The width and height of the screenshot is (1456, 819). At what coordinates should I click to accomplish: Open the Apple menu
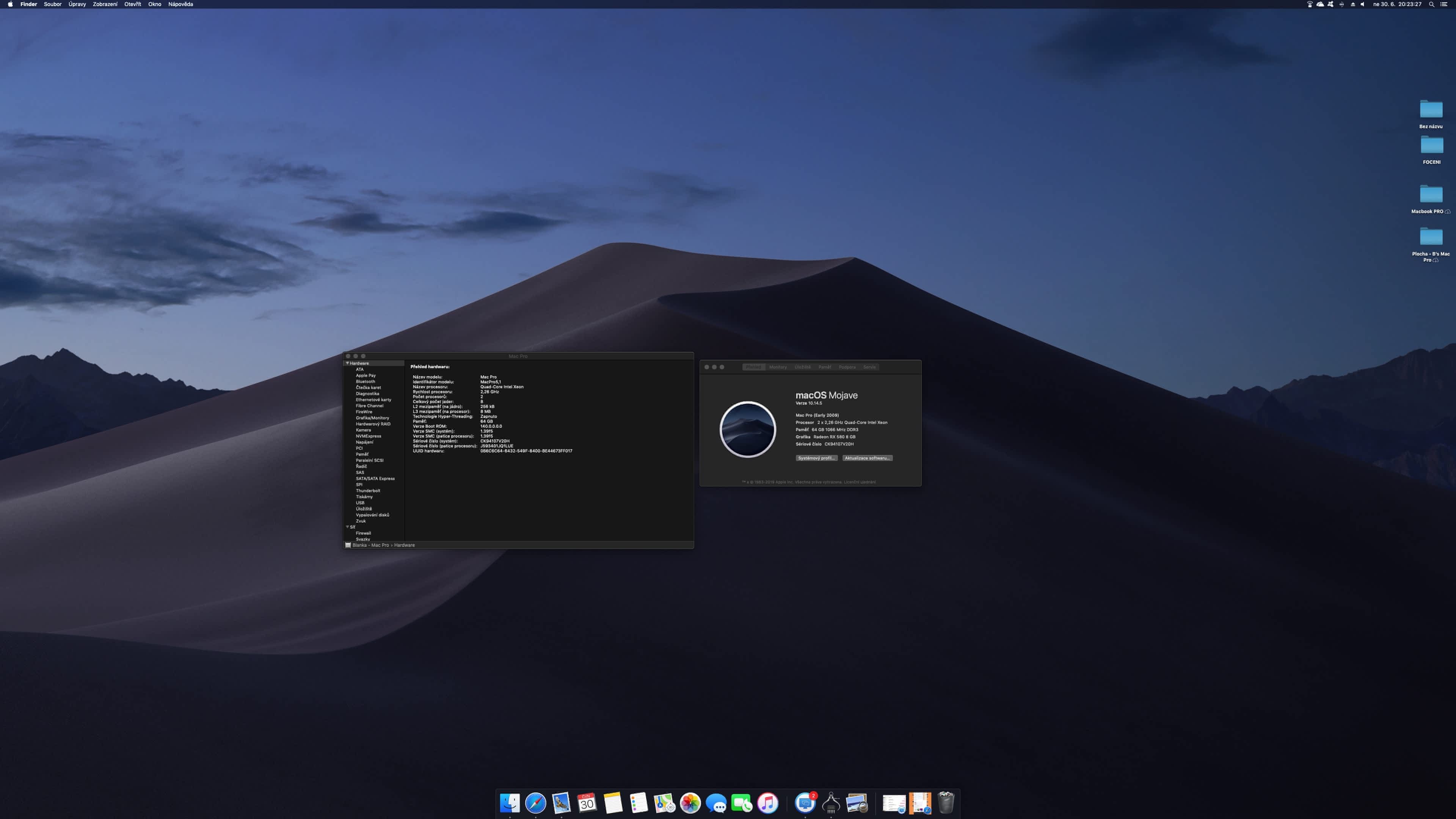[10, 4]
